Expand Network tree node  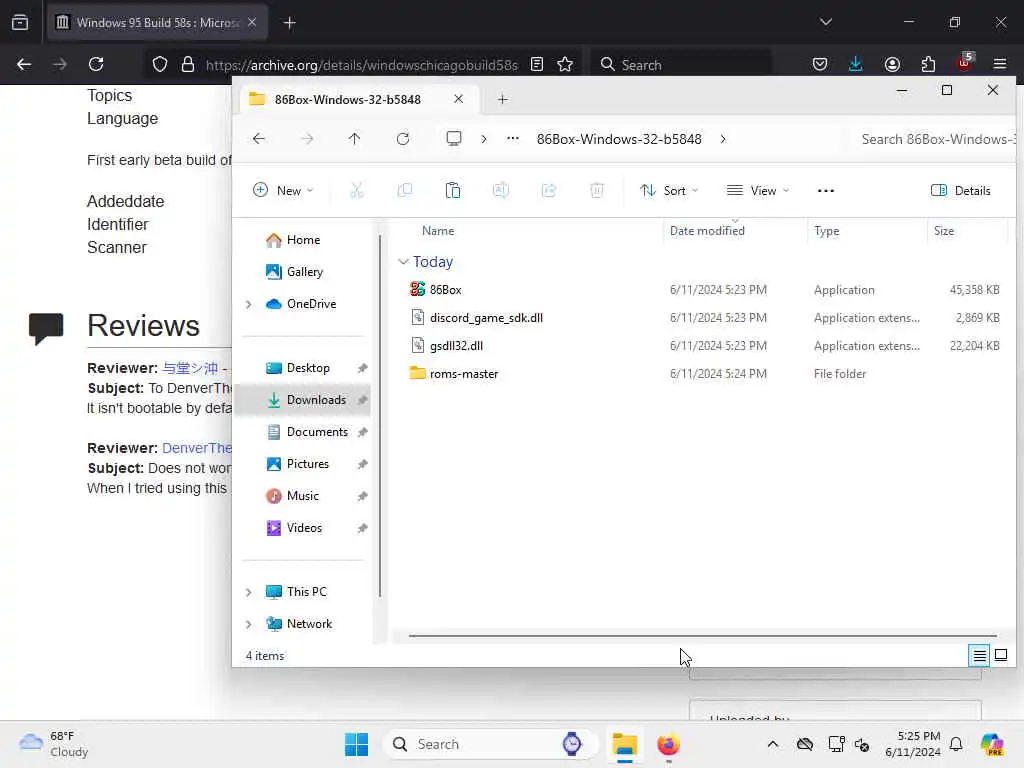[249, 624]
